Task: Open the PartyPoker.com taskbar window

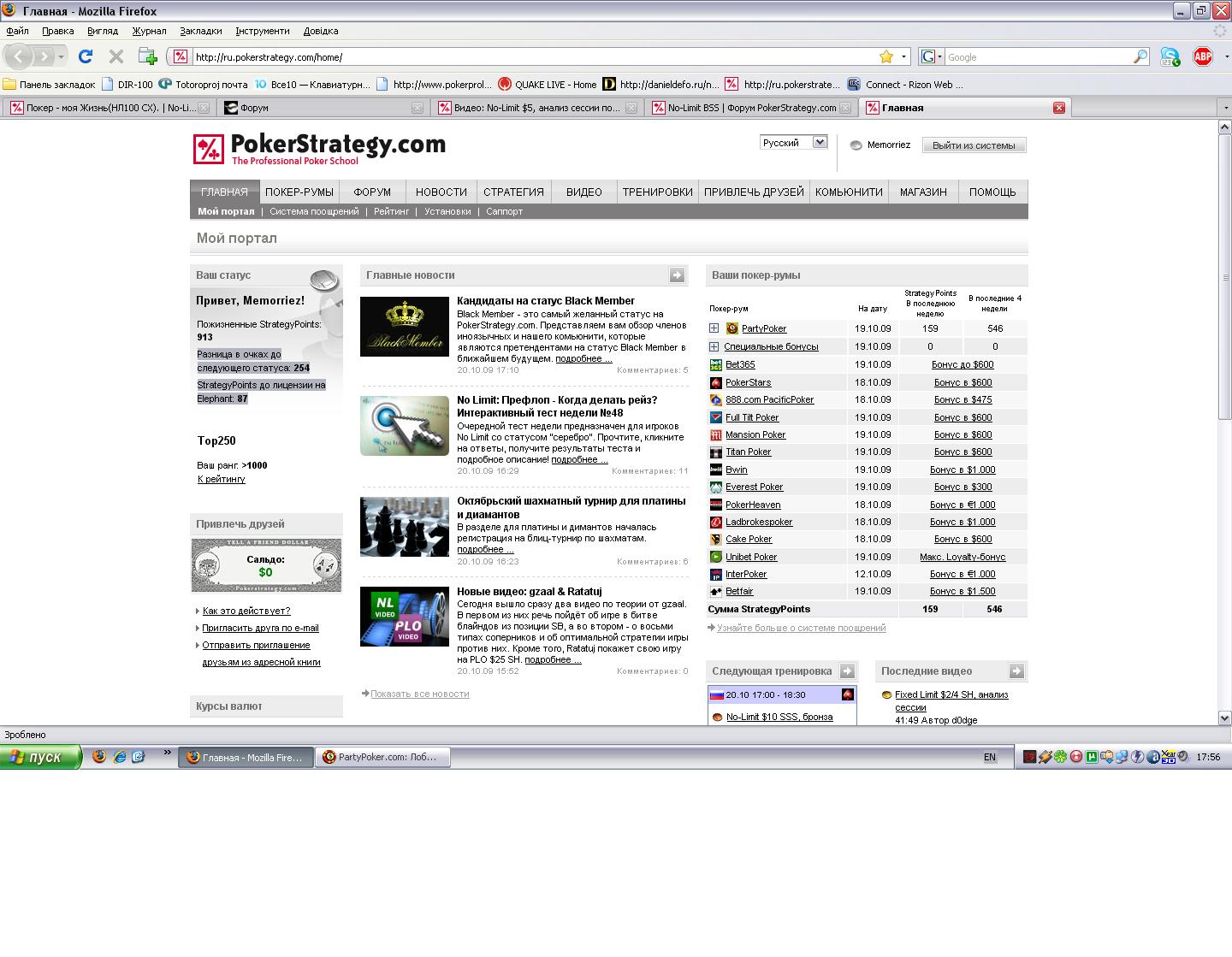Action: pyautogui.click(x=382, y=757)
